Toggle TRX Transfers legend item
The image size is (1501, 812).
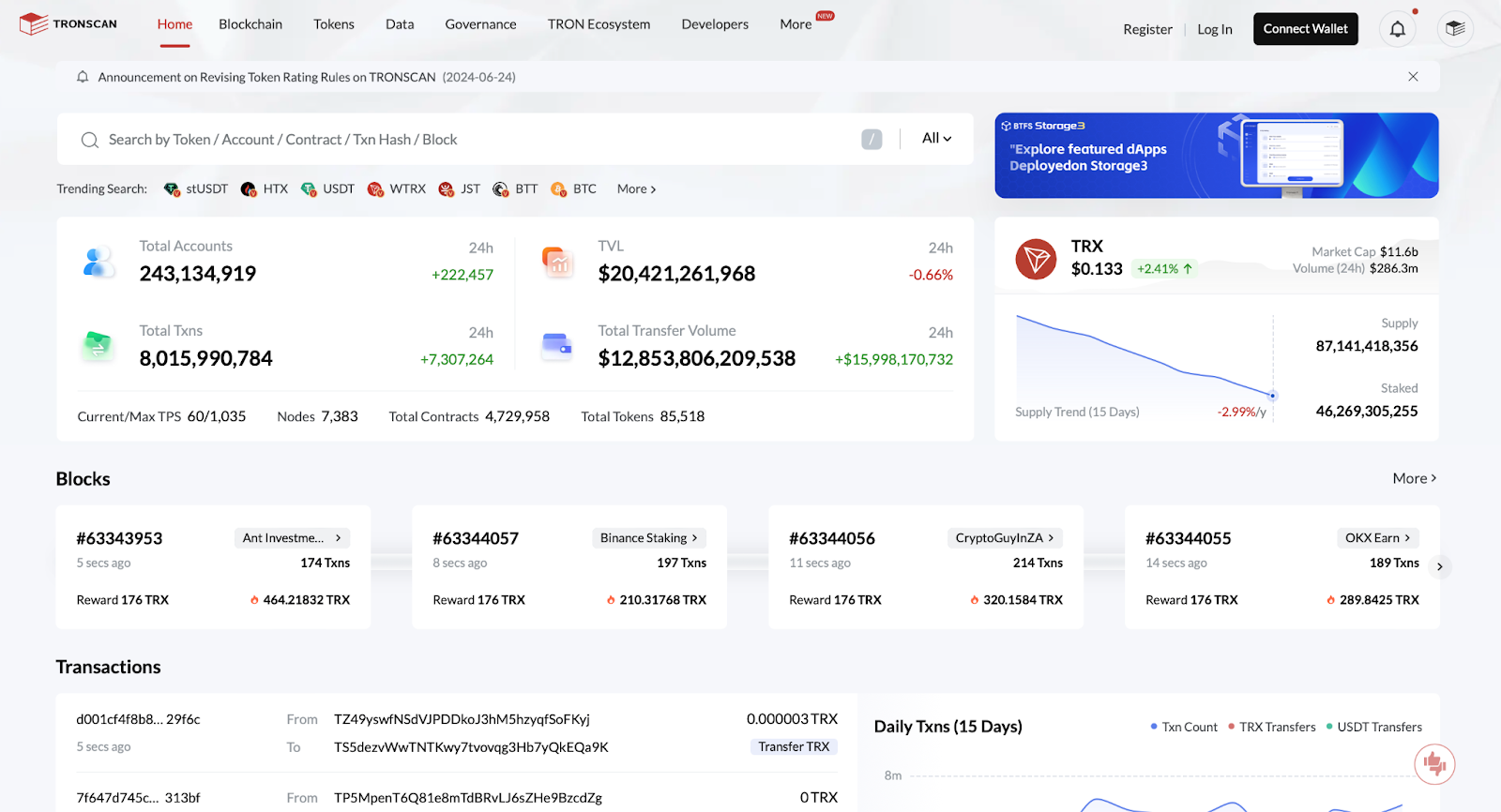[1272, 727]
